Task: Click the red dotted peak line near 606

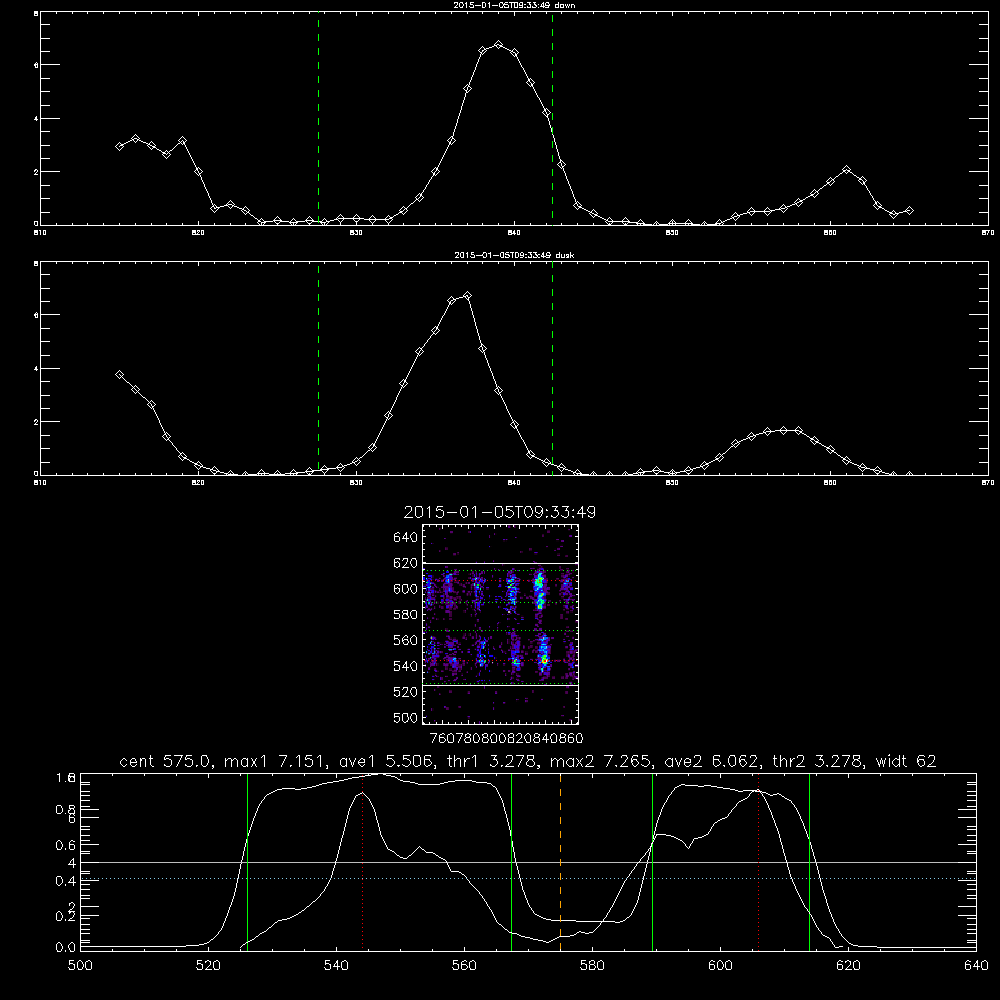Action: [x=758, y=862]
